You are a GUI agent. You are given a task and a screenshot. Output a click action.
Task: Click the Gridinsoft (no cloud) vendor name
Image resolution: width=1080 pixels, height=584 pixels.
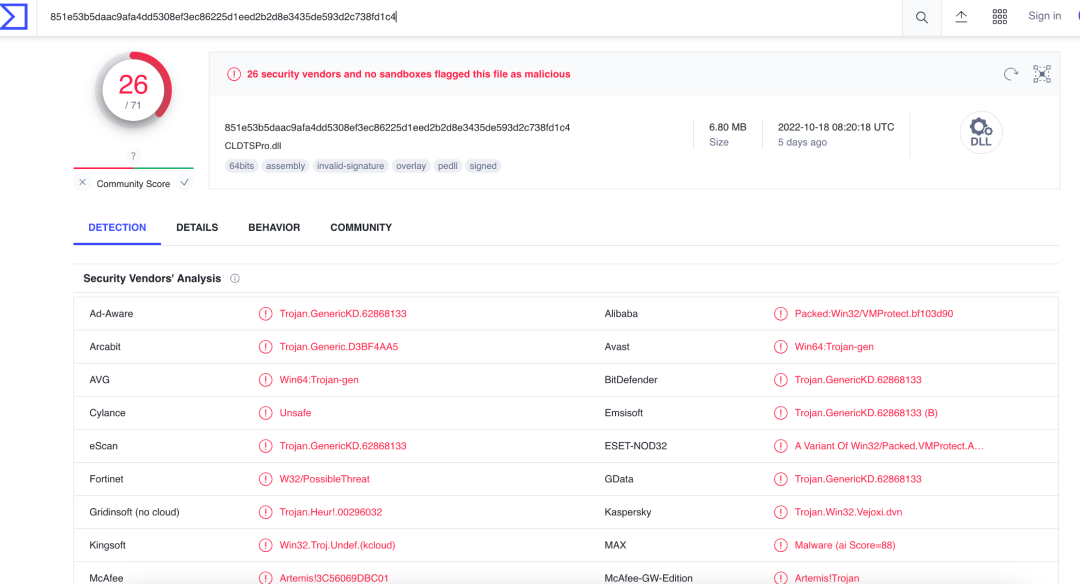coord(134,512)
